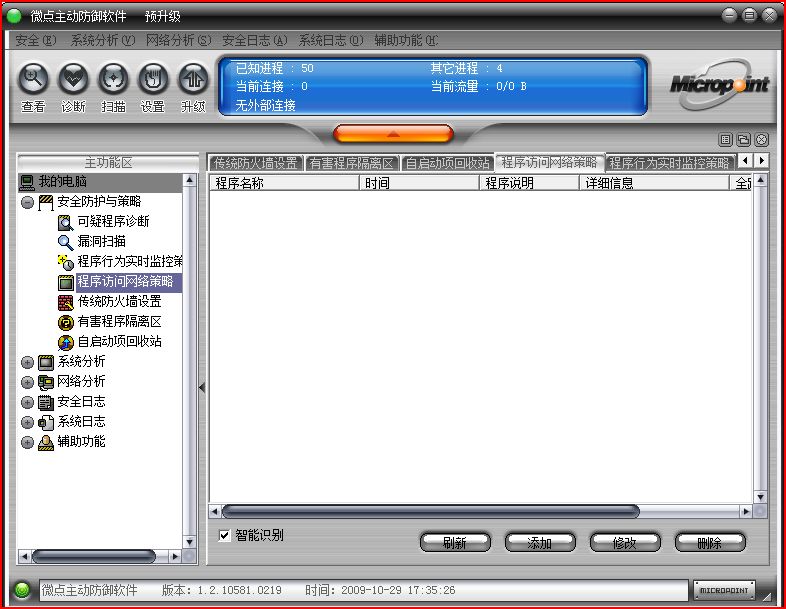Open the 系统日志 menu in menu bar

pos(330,40)
